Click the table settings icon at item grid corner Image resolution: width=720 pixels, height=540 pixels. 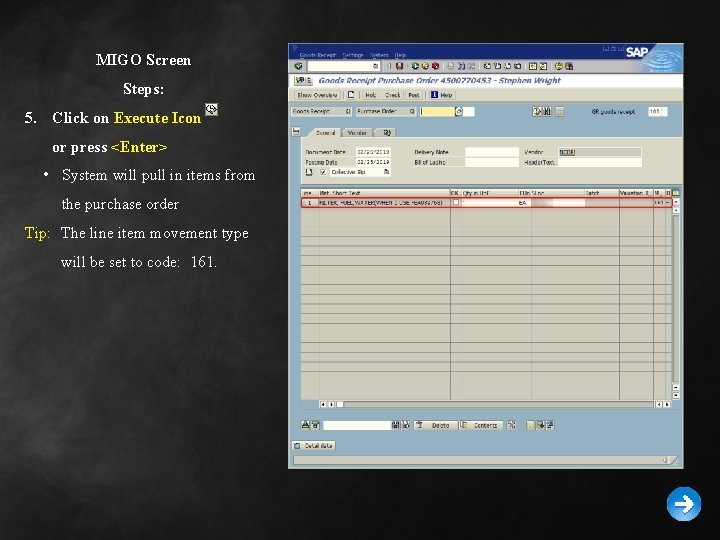pyautogui.click(x=675, y=193)
